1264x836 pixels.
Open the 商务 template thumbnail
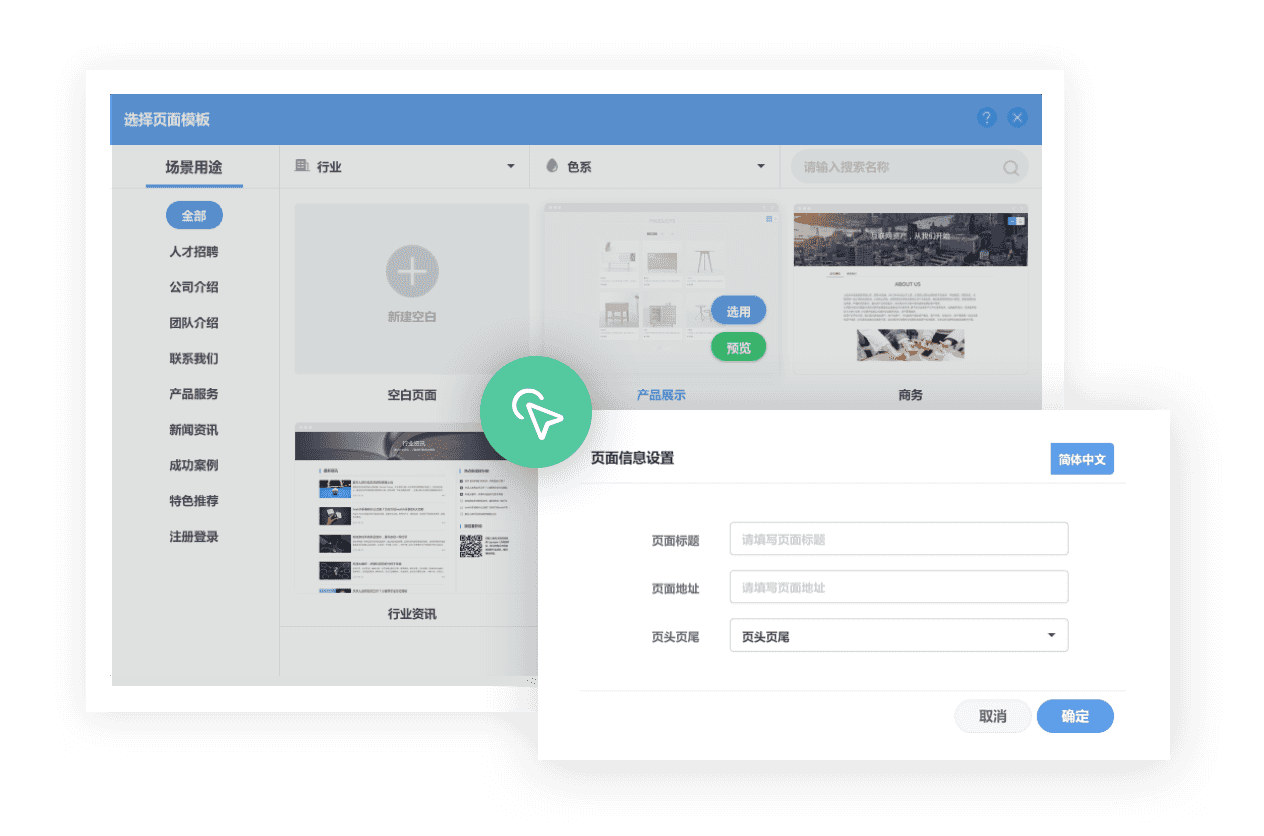[x=910, y=290]
